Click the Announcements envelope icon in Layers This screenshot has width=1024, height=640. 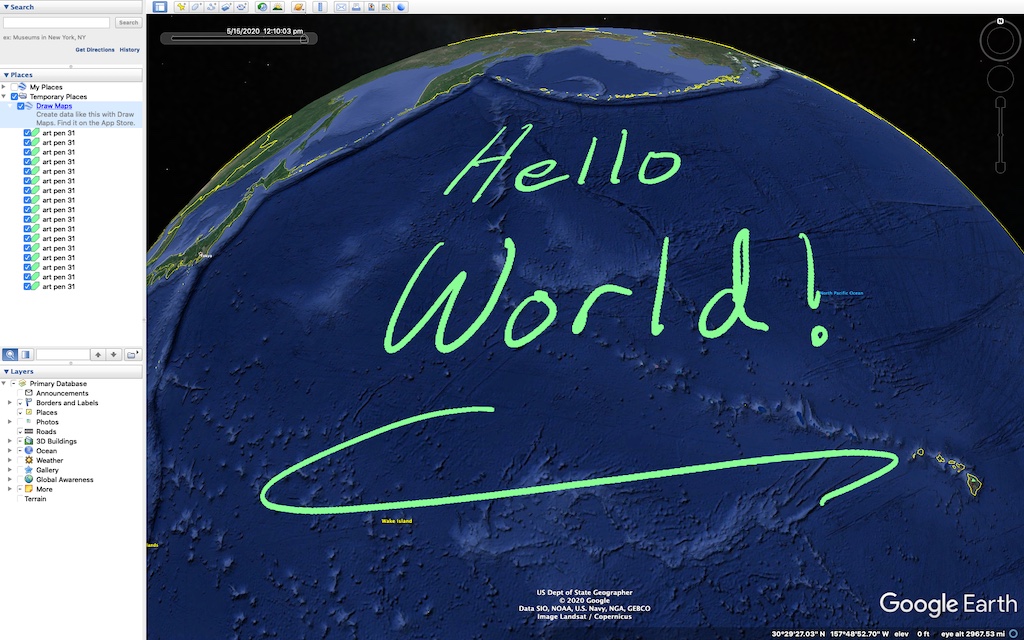[x=29, y=393]
